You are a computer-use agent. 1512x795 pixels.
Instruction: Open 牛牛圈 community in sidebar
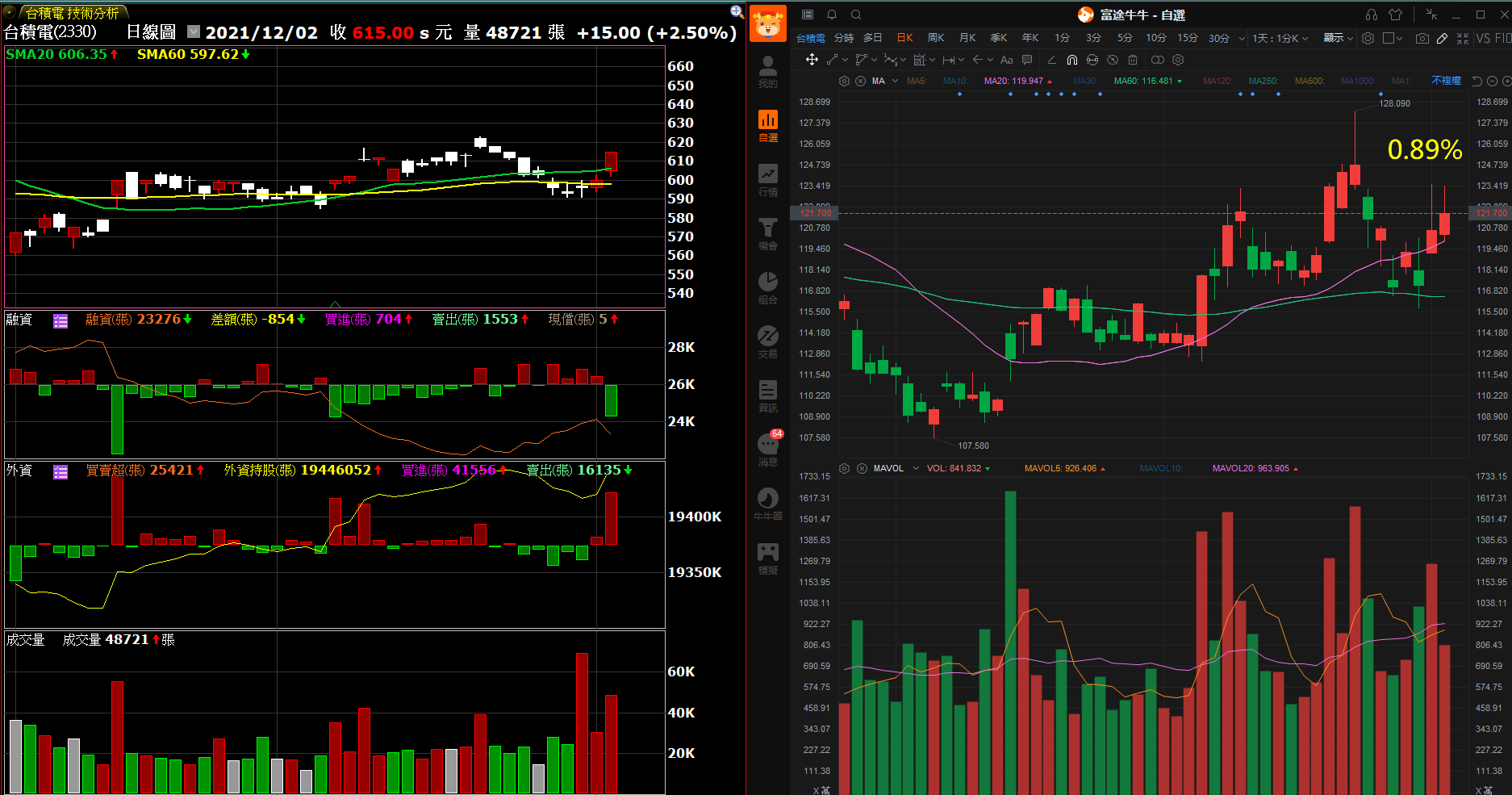point(768,504)
